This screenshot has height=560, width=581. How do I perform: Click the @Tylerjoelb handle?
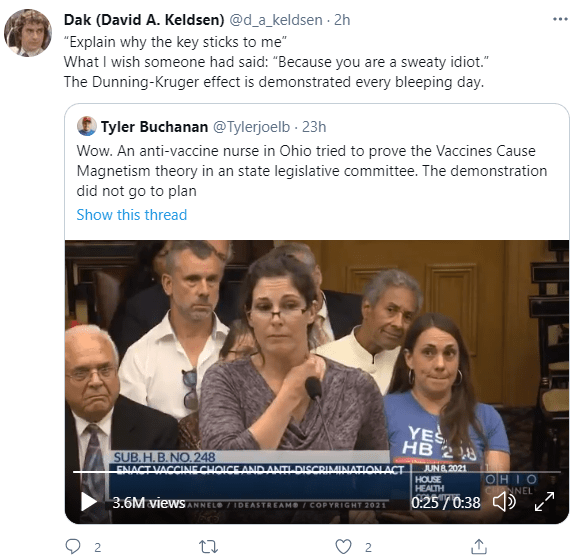251,127
